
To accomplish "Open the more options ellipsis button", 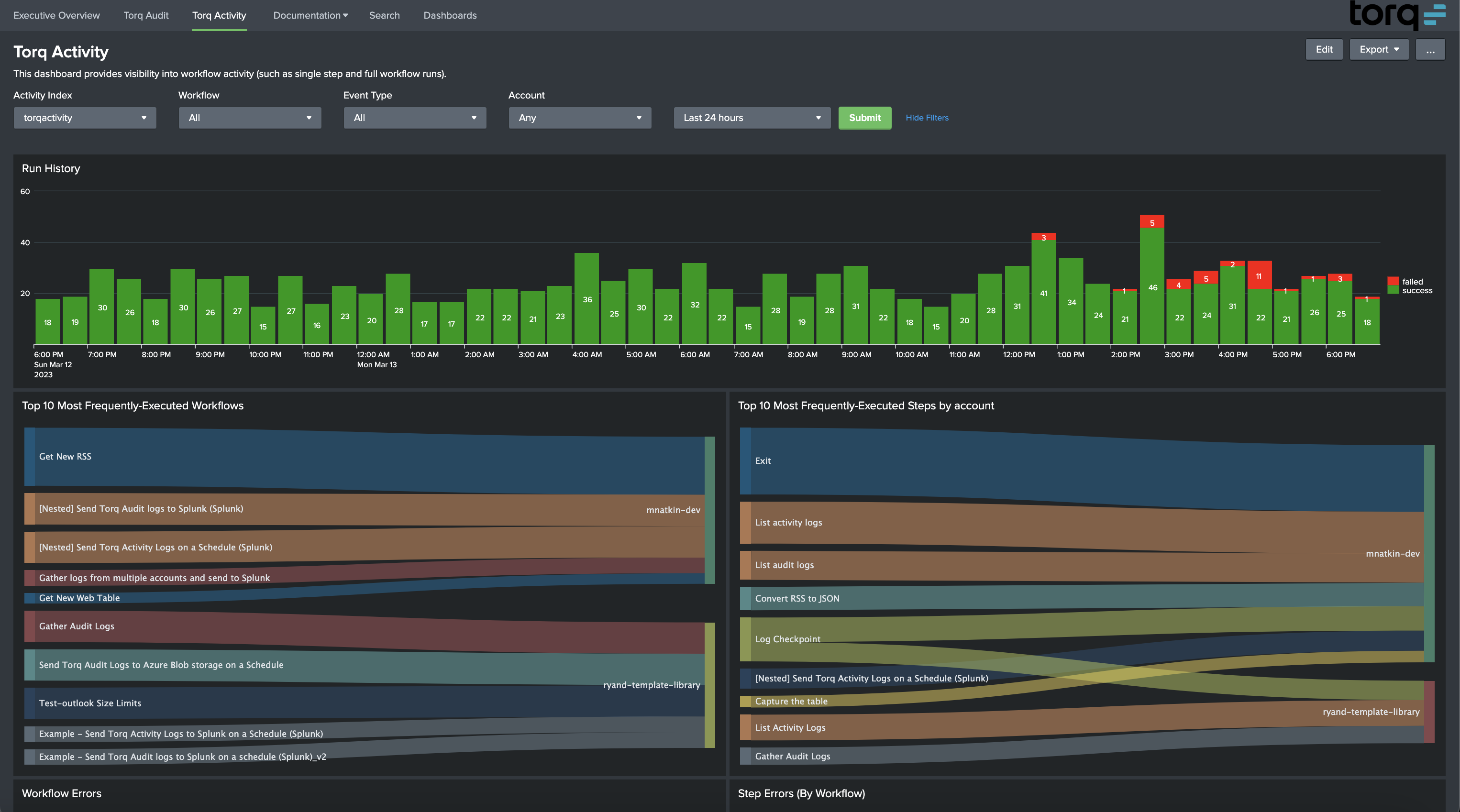I will (1430, 49).
